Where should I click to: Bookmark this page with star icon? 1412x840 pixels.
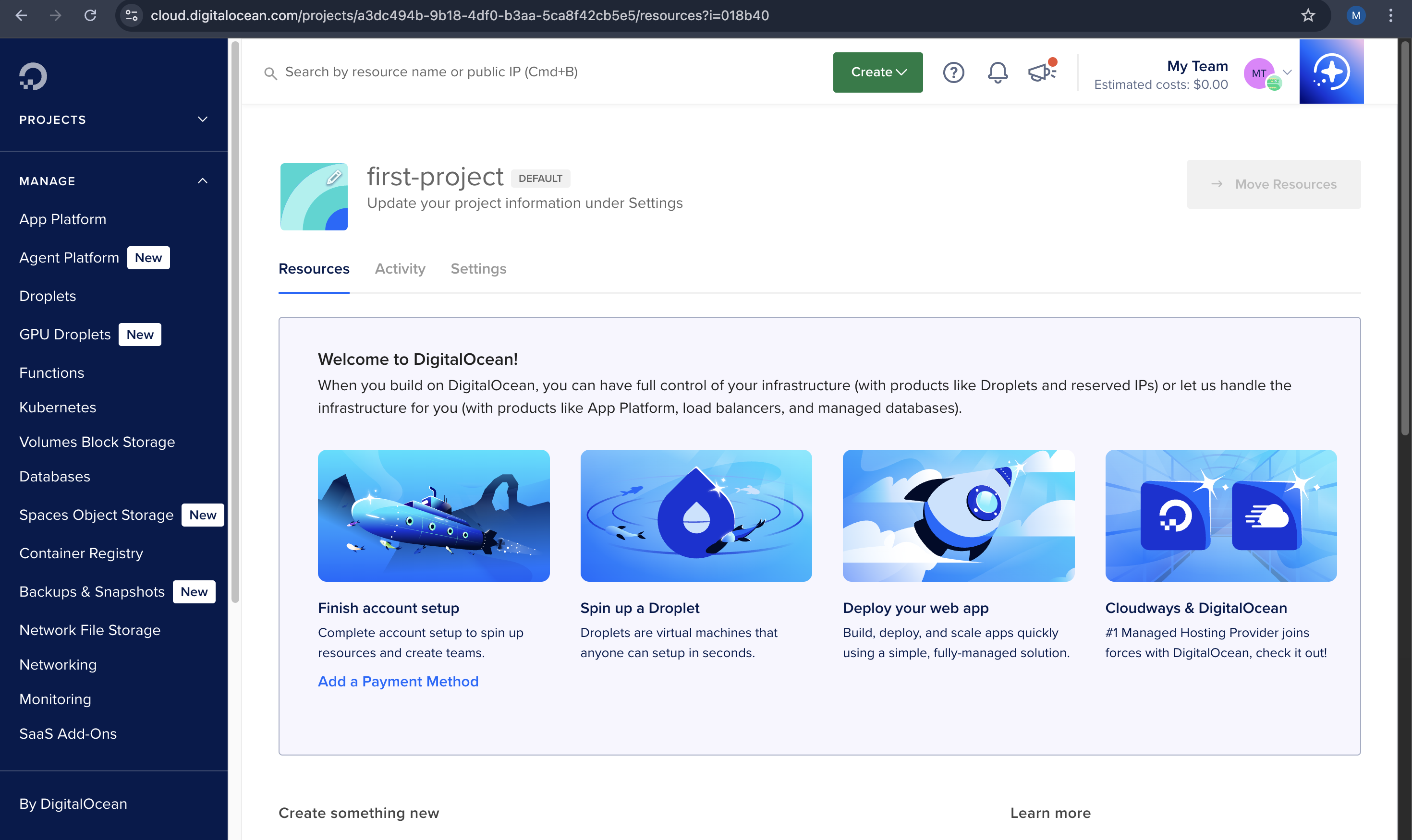(1307, 15)
